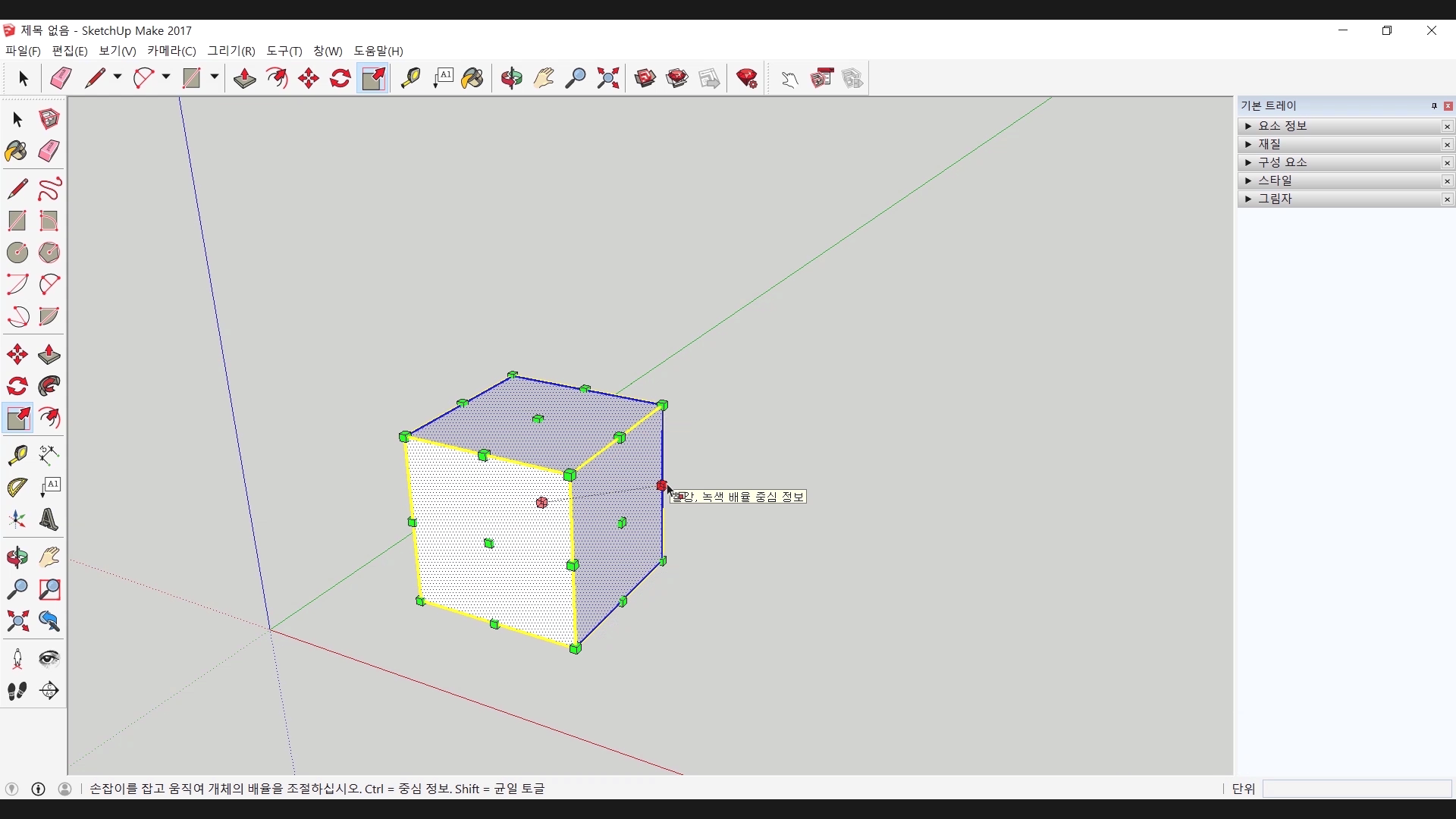Click the geo-location status icon

tap(11, 789)
